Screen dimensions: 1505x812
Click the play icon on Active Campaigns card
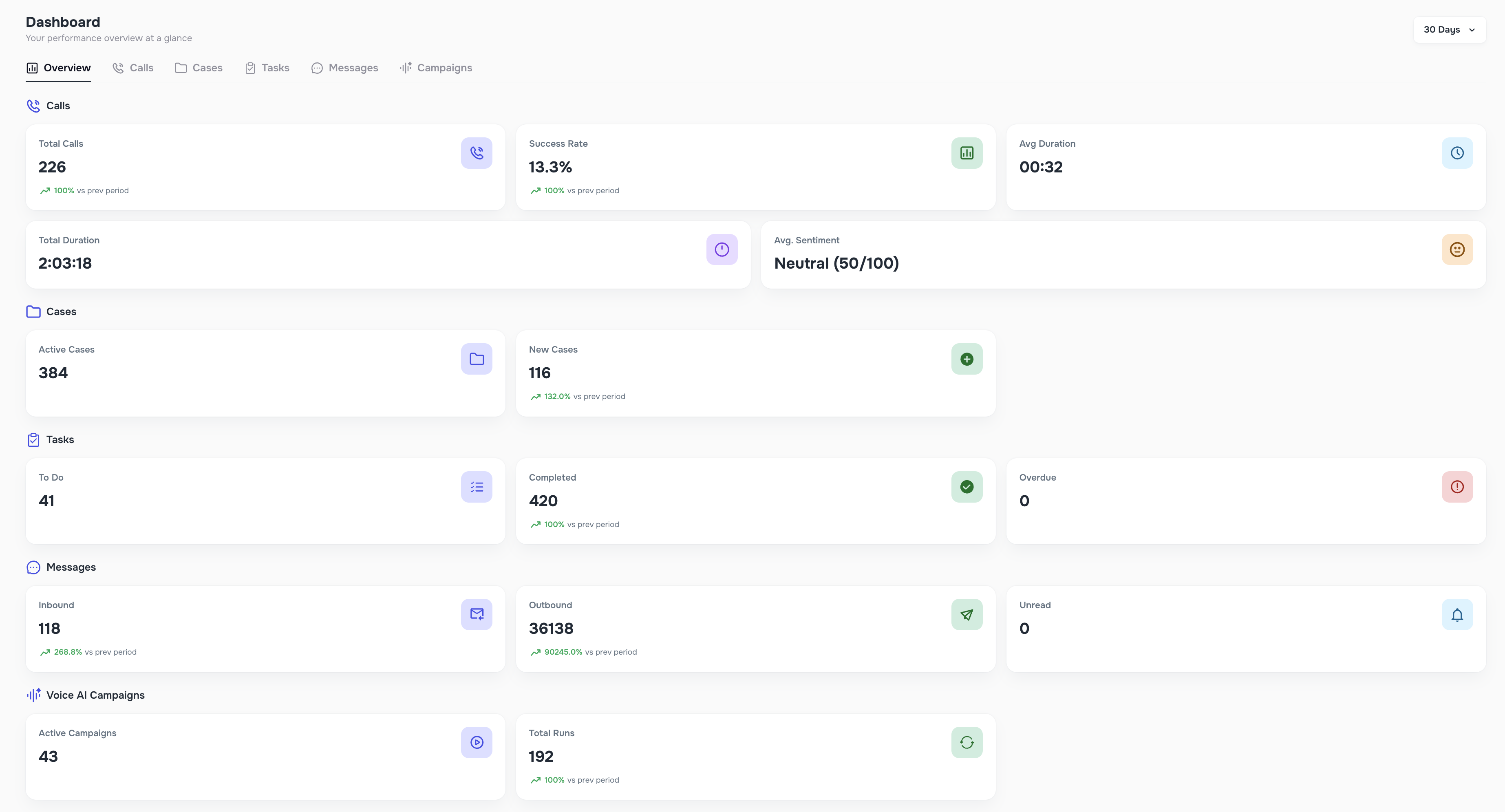[477, 742]
